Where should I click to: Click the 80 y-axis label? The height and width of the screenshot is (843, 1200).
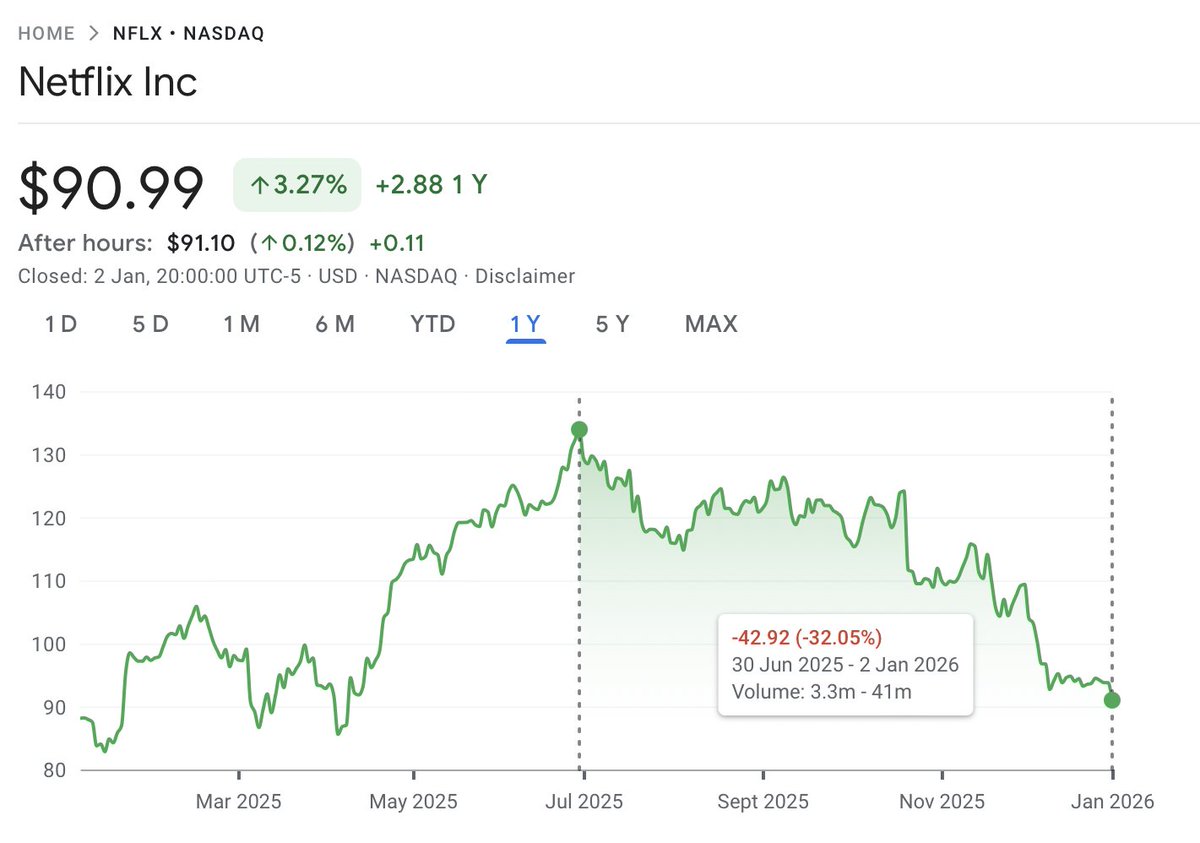click(54, 771)
